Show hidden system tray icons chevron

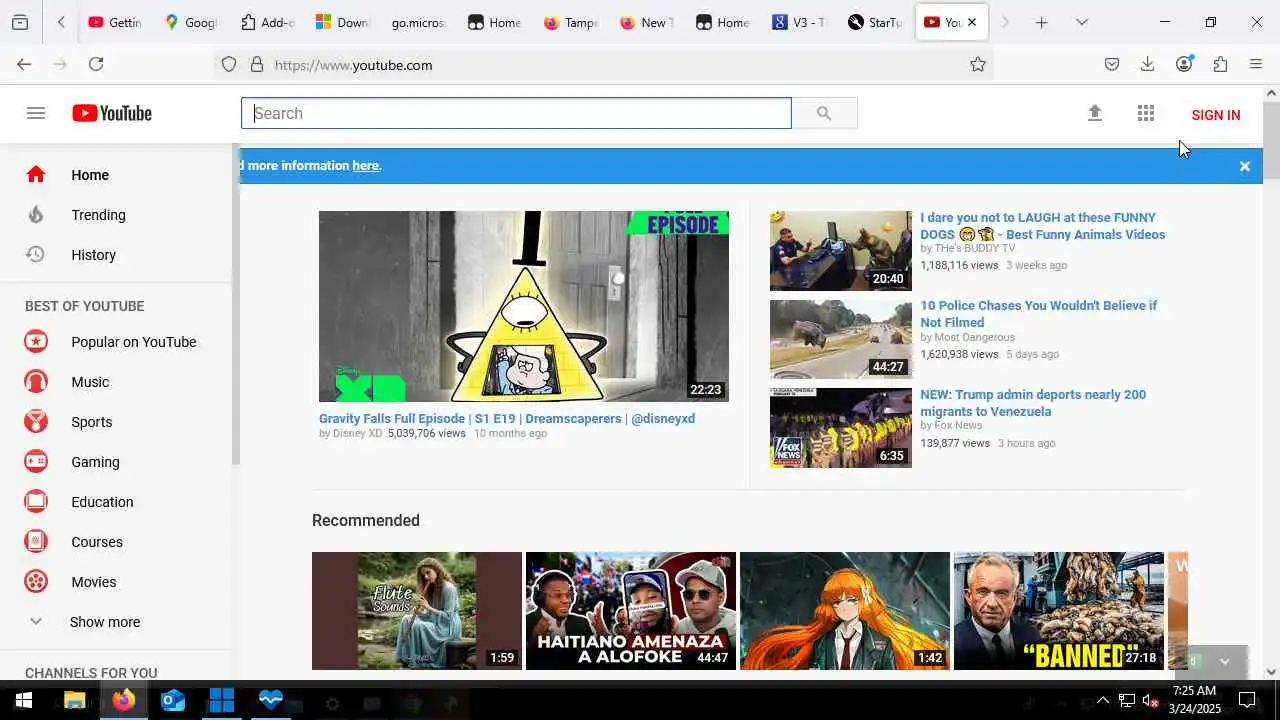1102,700
